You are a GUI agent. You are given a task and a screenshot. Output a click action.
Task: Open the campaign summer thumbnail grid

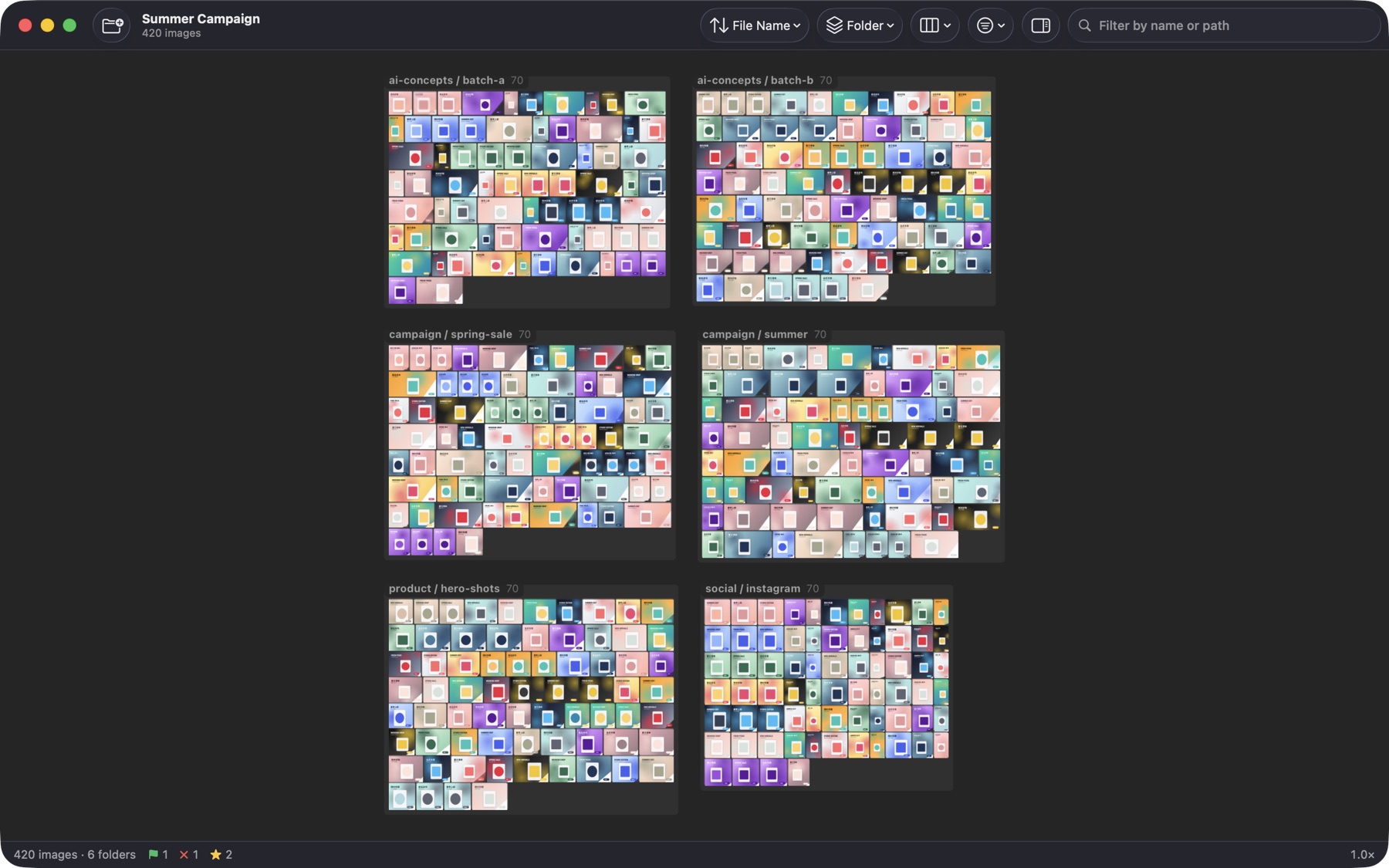(x=851, y=451)
